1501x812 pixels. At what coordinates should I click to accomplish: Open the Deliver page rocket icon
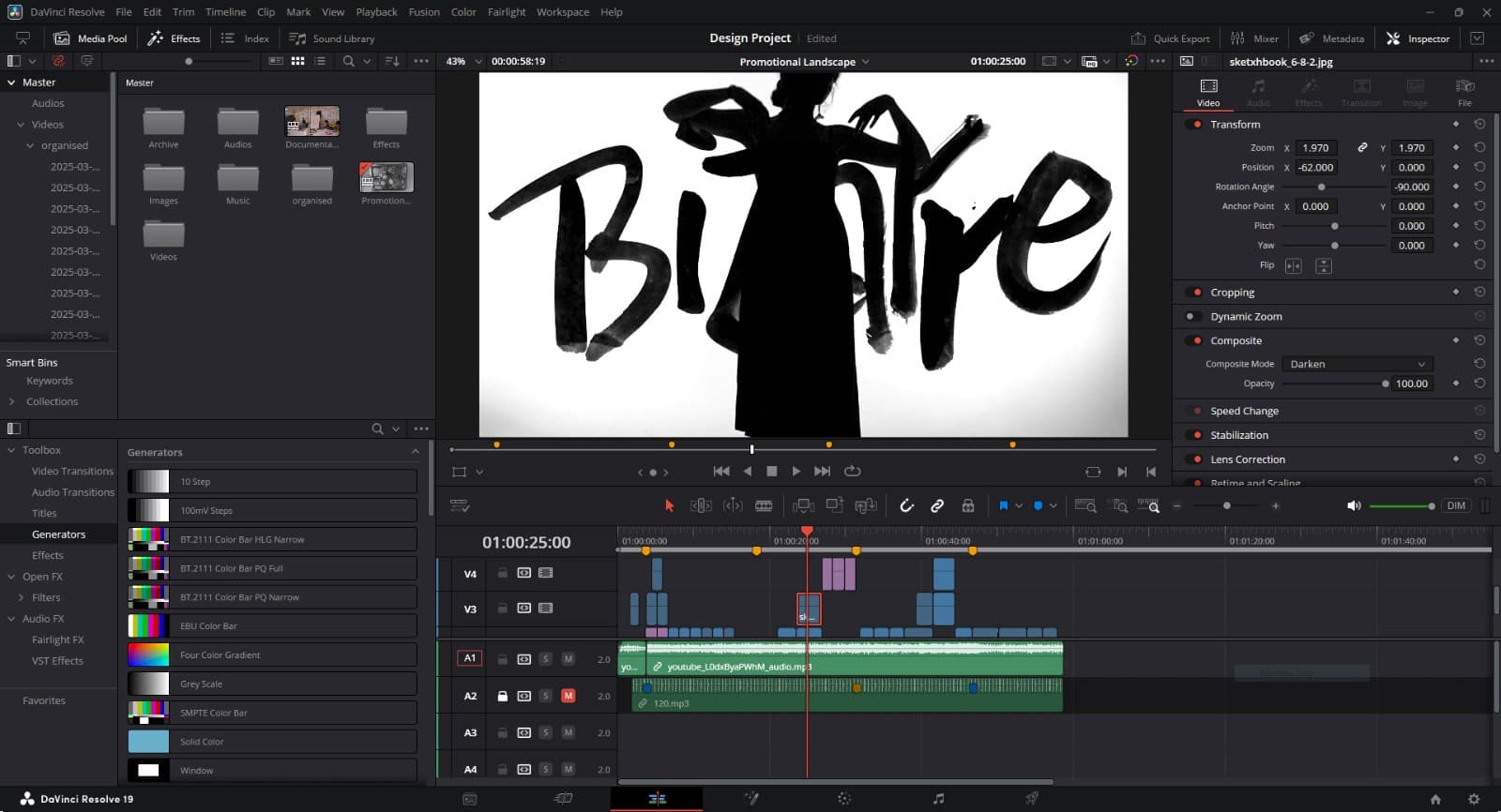[x=1031, y=799]
